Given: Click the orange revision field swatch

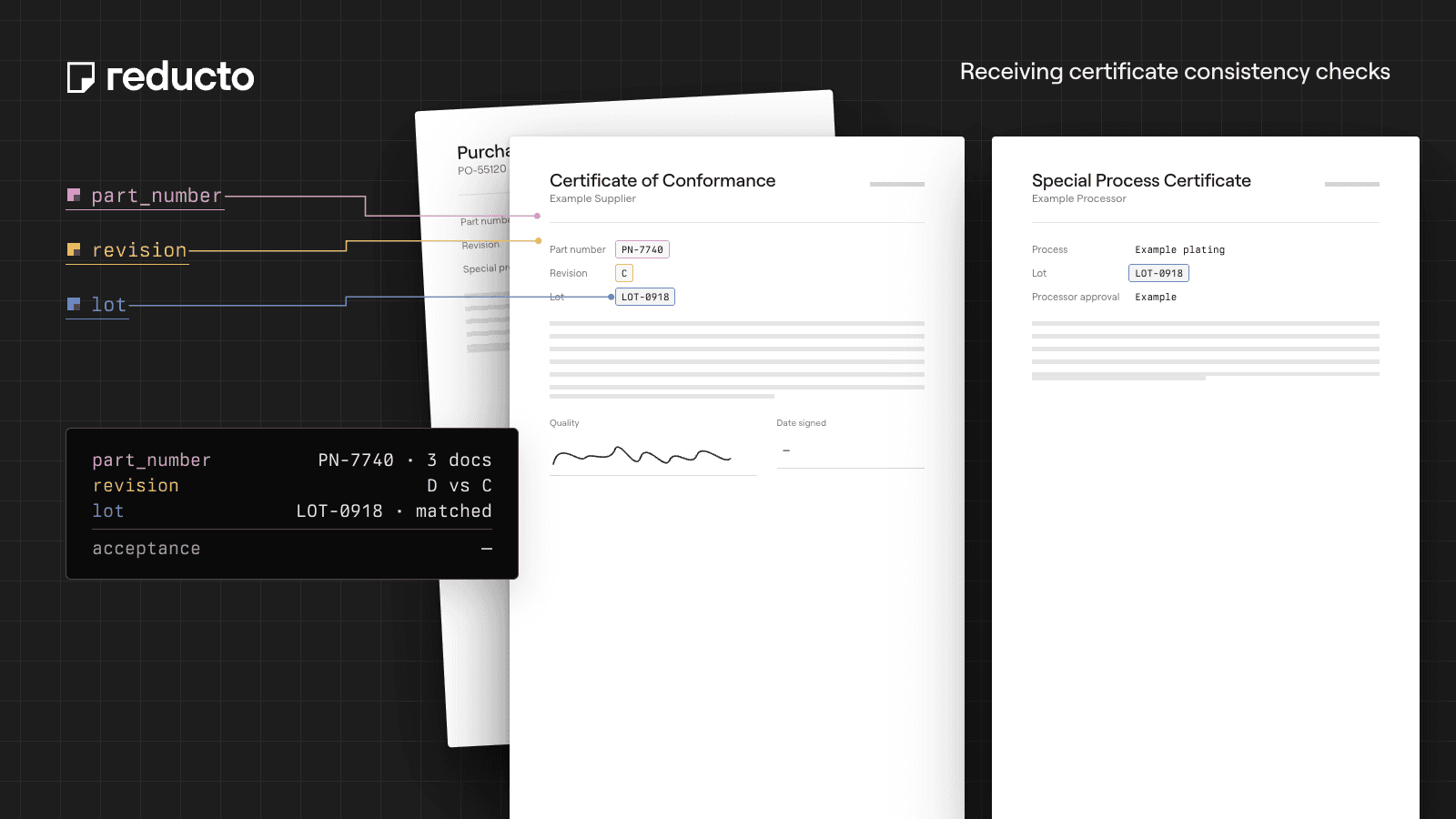Looking at the screenshot, I should click(74, 249).
